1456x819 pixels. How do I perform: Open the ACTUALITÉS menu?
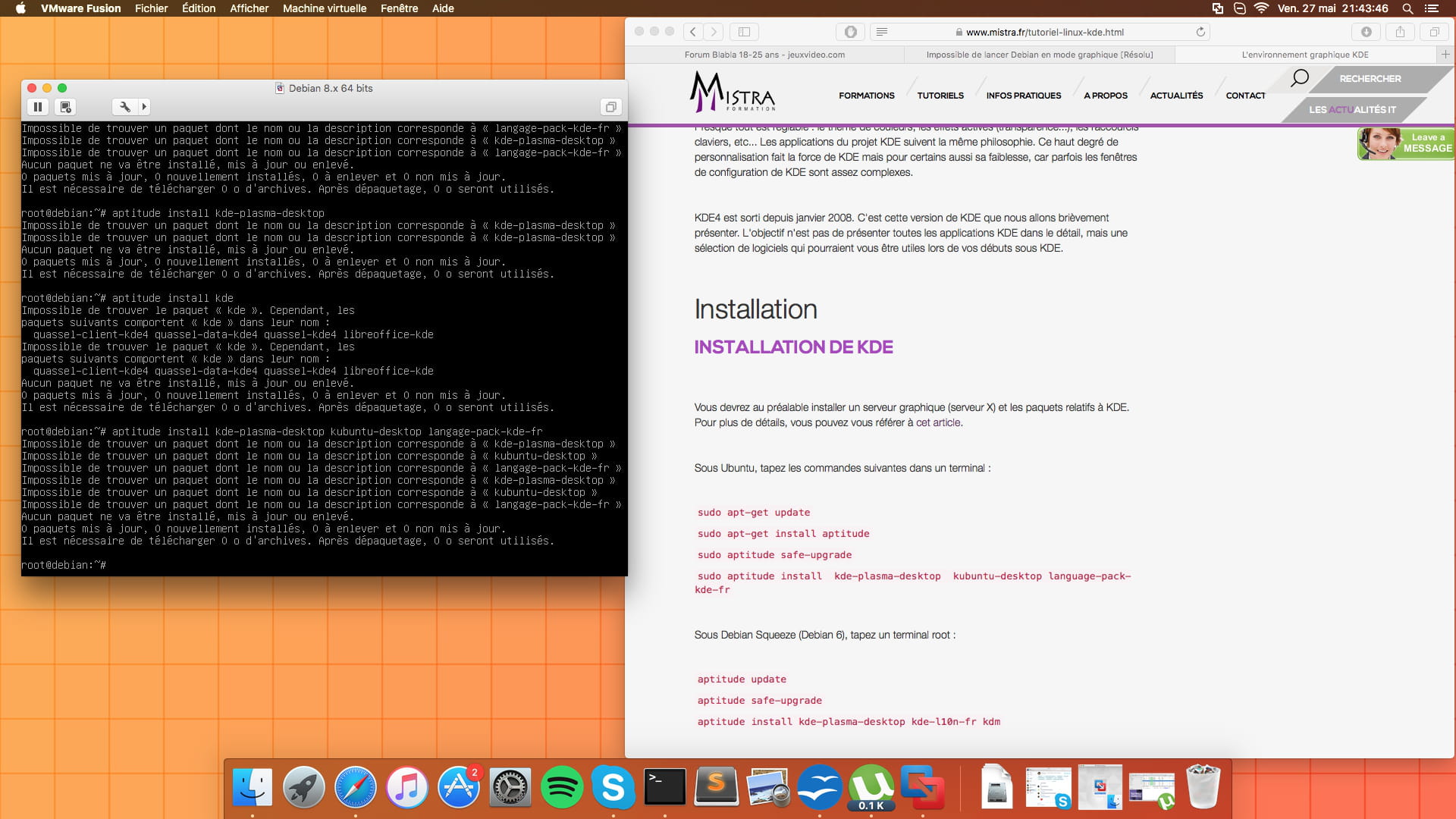pyautogui.click(x=1176, y=96)
